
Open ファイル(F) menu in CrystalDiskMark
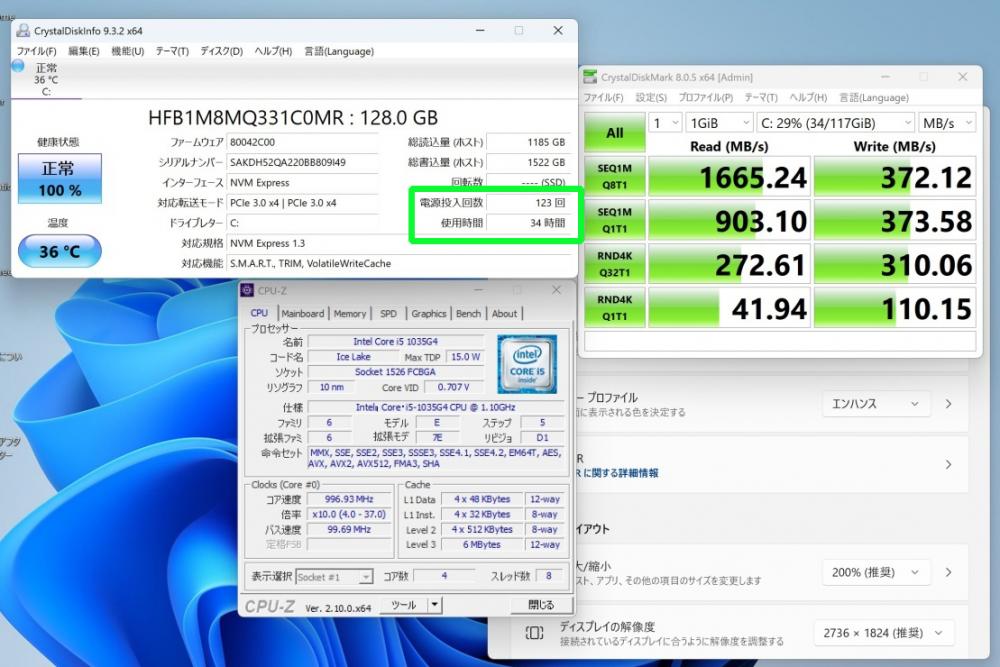coord(603,98)
